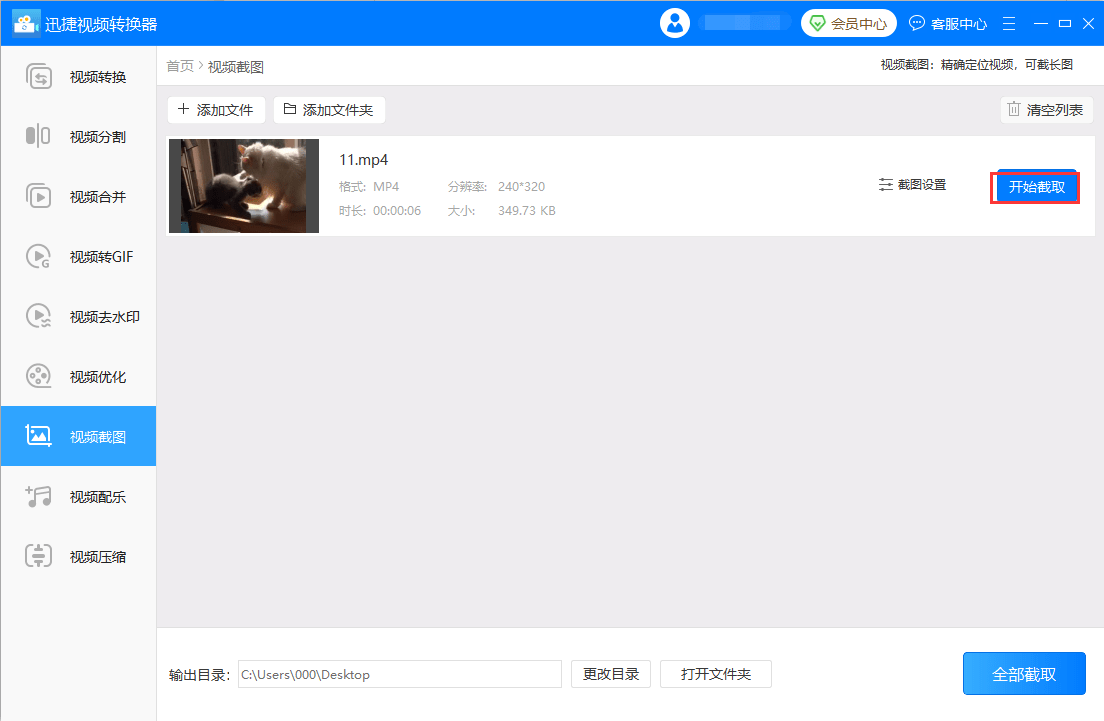The height and width of the screenshot is (721, 1104).
Task: Click the output directory path field
Action: pyautogui.click(x=399, y=674)
